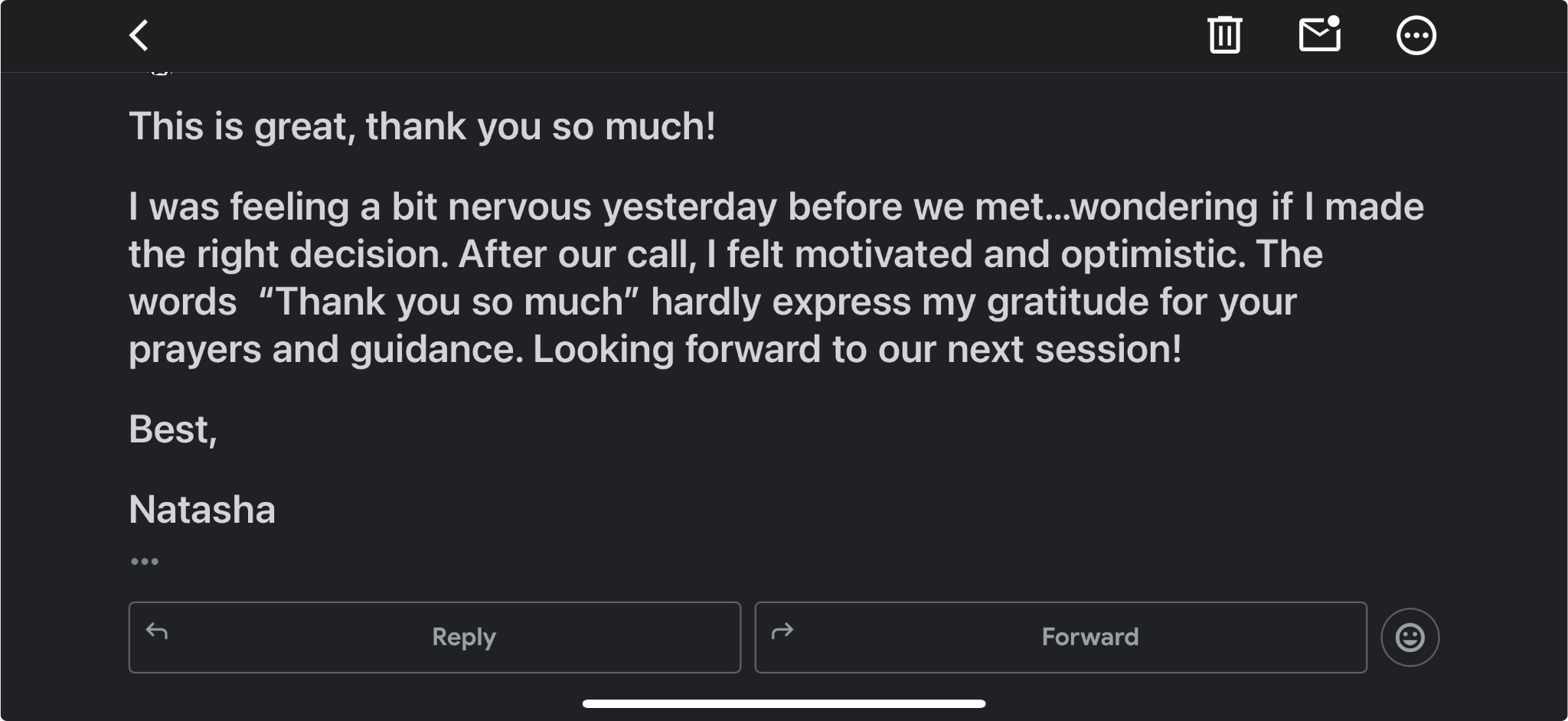Viewport: 1568px width, 721px height.
Task: Click the signature name Natasha
Action: tap(202, 510)
